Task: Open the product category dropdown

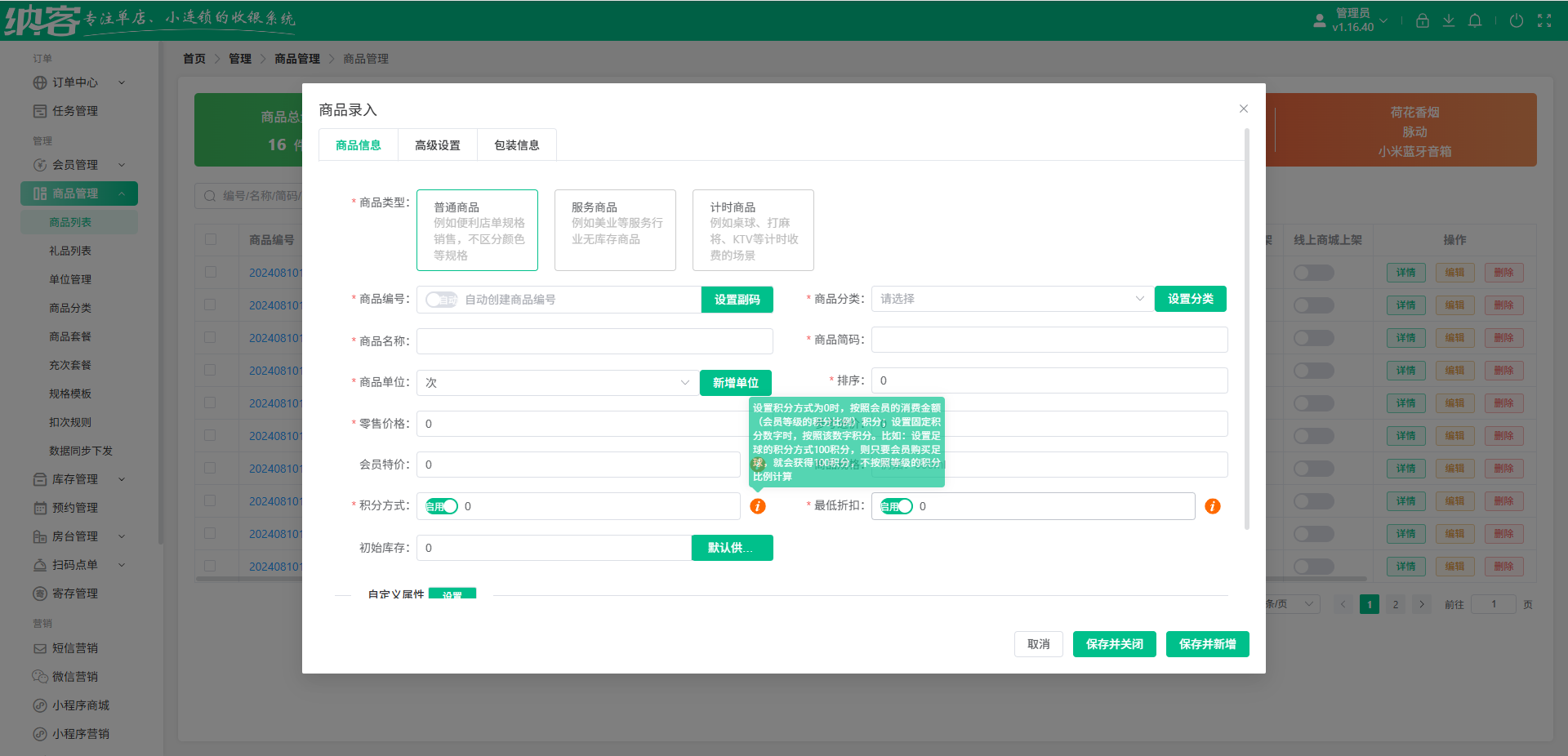Action: coord(1013,299)
